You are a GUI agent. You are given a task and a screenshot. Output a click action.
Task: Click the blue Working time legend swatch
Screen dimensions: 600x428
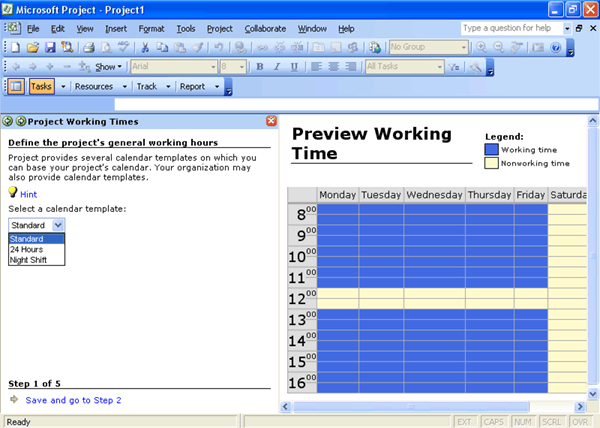(491, 149)
